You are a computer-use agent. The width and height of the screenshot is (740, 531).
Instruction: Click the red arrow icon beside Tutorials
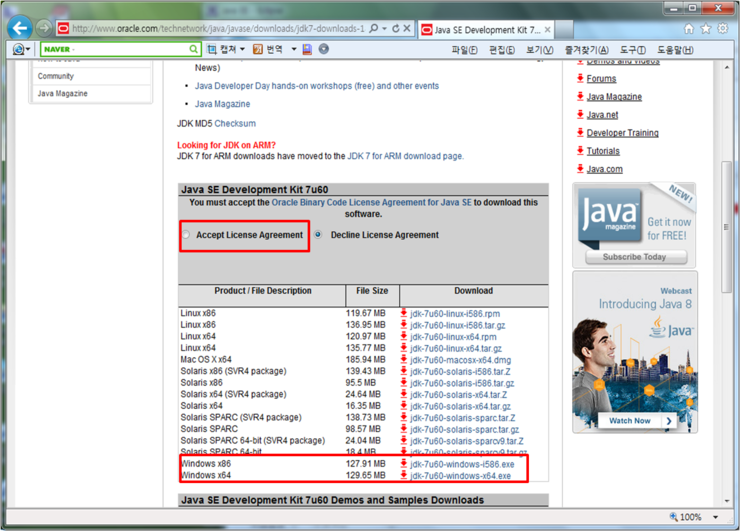[x=580, y=151]
